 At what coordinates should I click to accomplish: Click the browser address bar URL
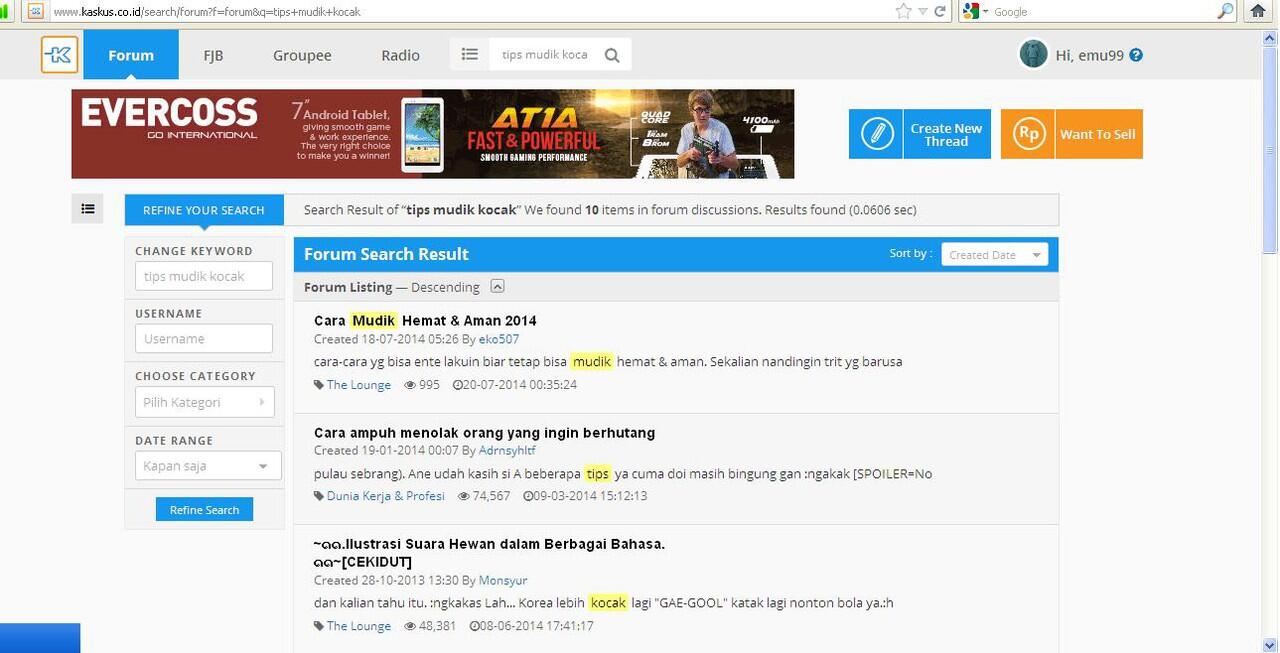pos(207,12)
